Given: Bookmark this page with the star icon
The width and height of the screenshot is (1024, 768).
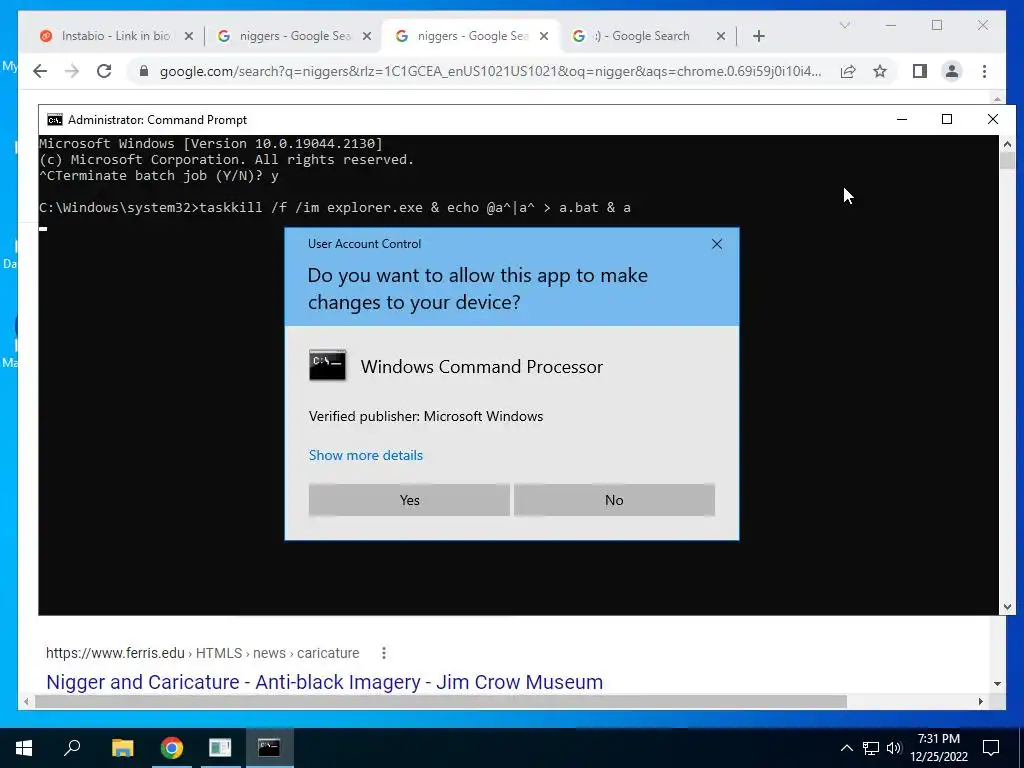Looking at the screenshot, I should (x=880, y=71).
